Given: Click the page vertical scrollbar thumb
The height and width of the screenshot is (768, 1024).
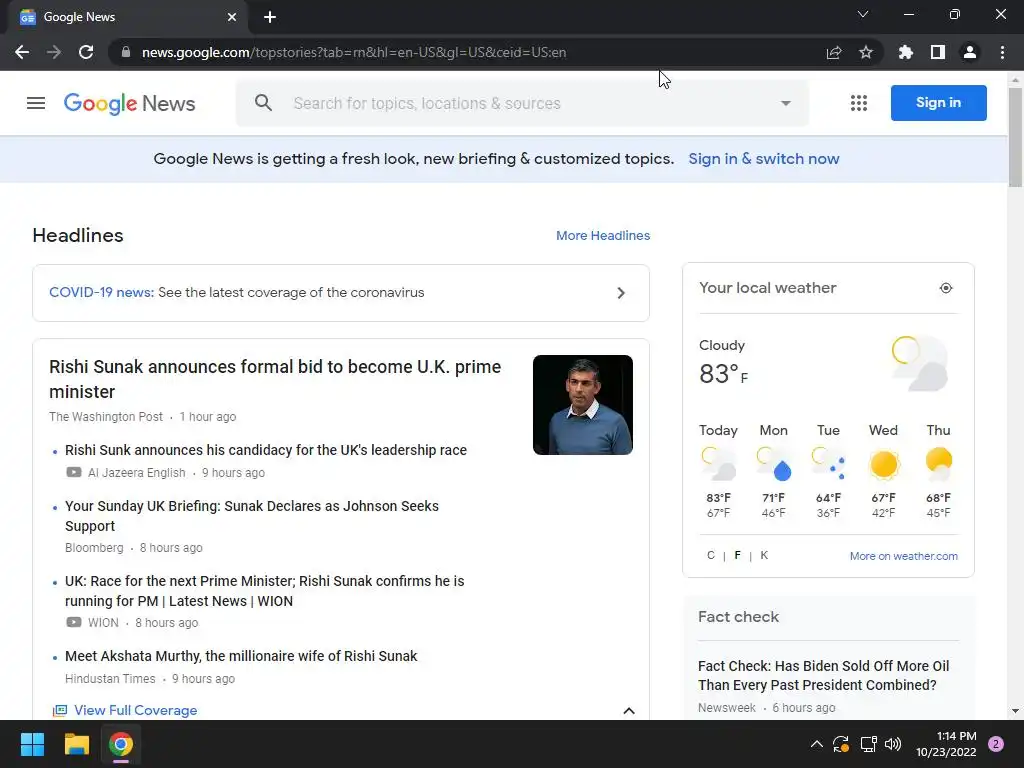Looking at the screenshot, I should pos(1015,137).
